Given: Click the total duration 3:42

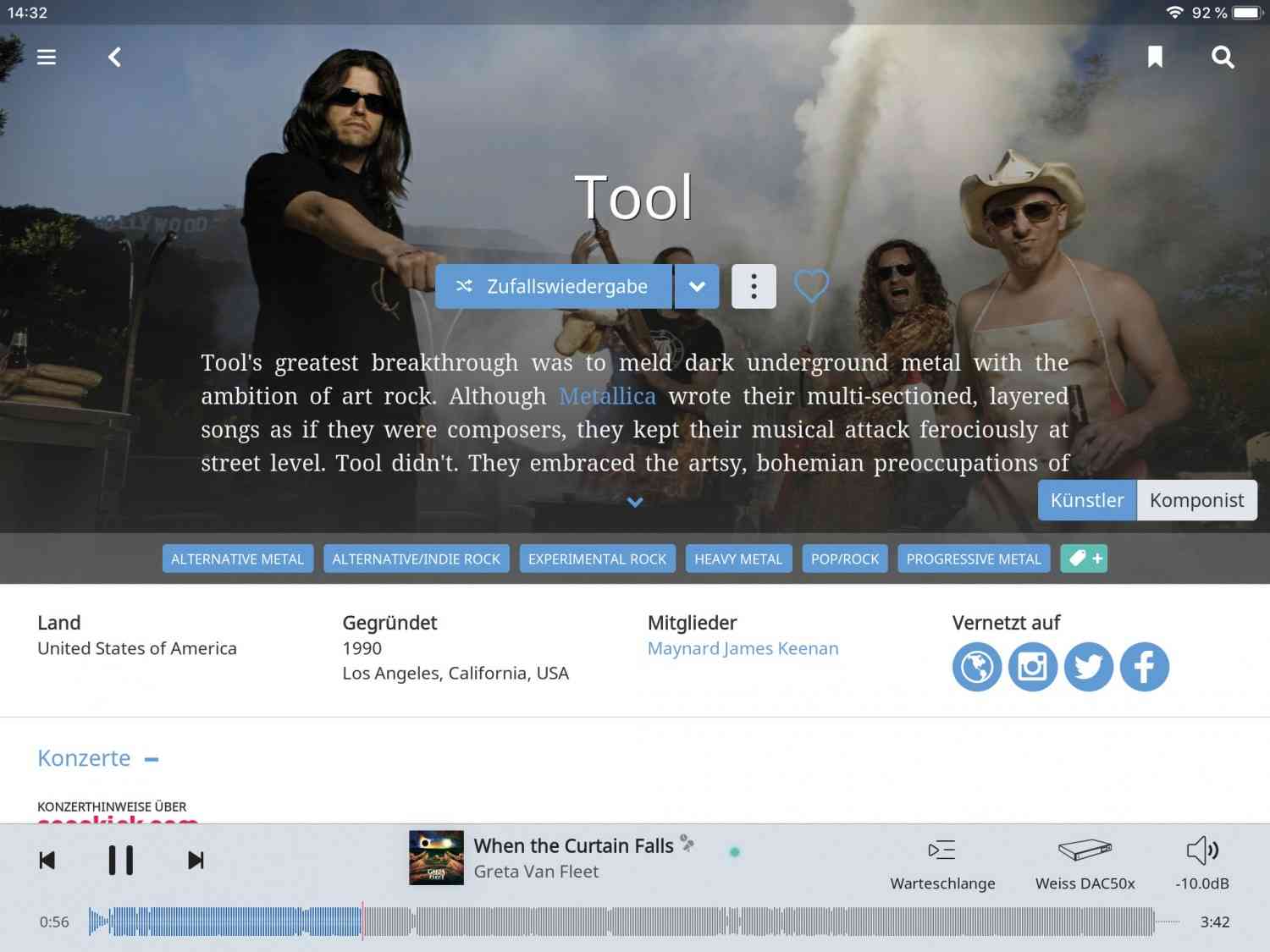Looking at the screenshot, I should pos(1215,922).
